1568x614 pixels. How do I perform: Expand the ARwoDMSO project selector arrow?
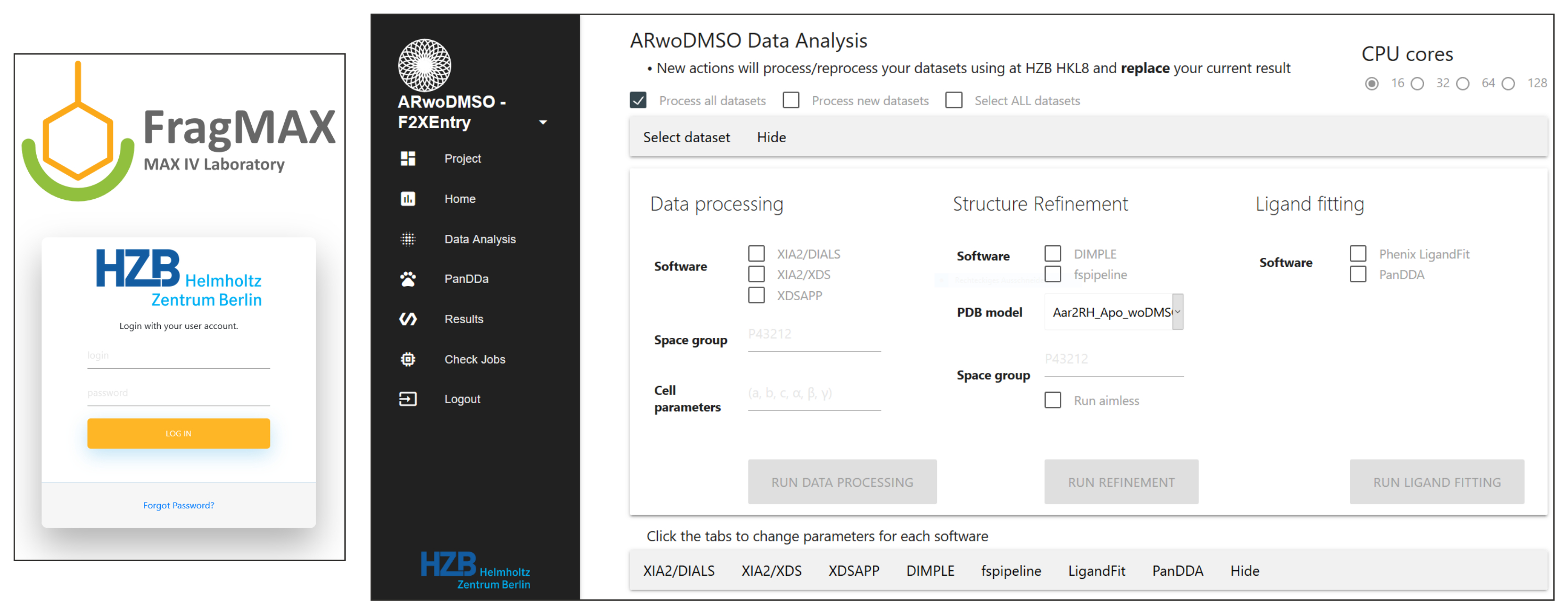[543, 122]
